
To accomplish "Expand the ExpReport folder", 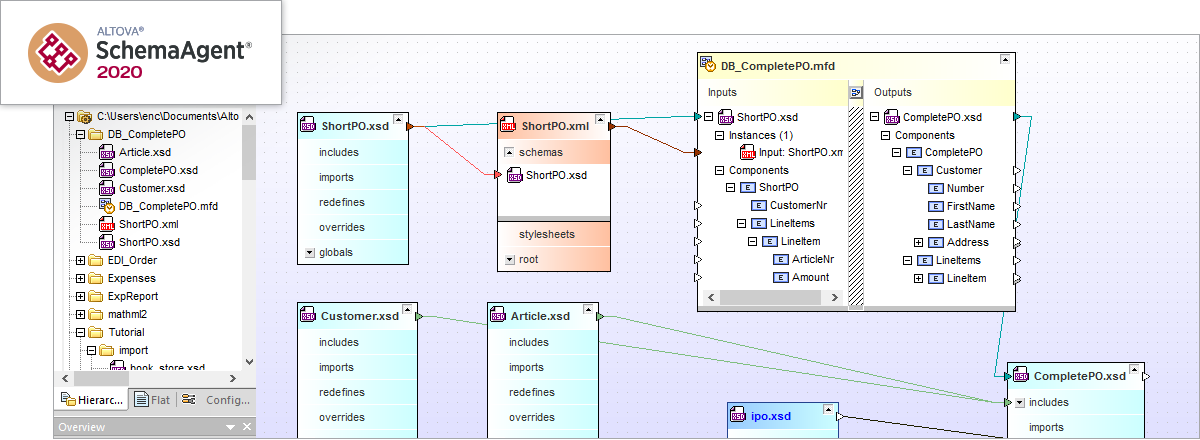I will pos(81,296).
